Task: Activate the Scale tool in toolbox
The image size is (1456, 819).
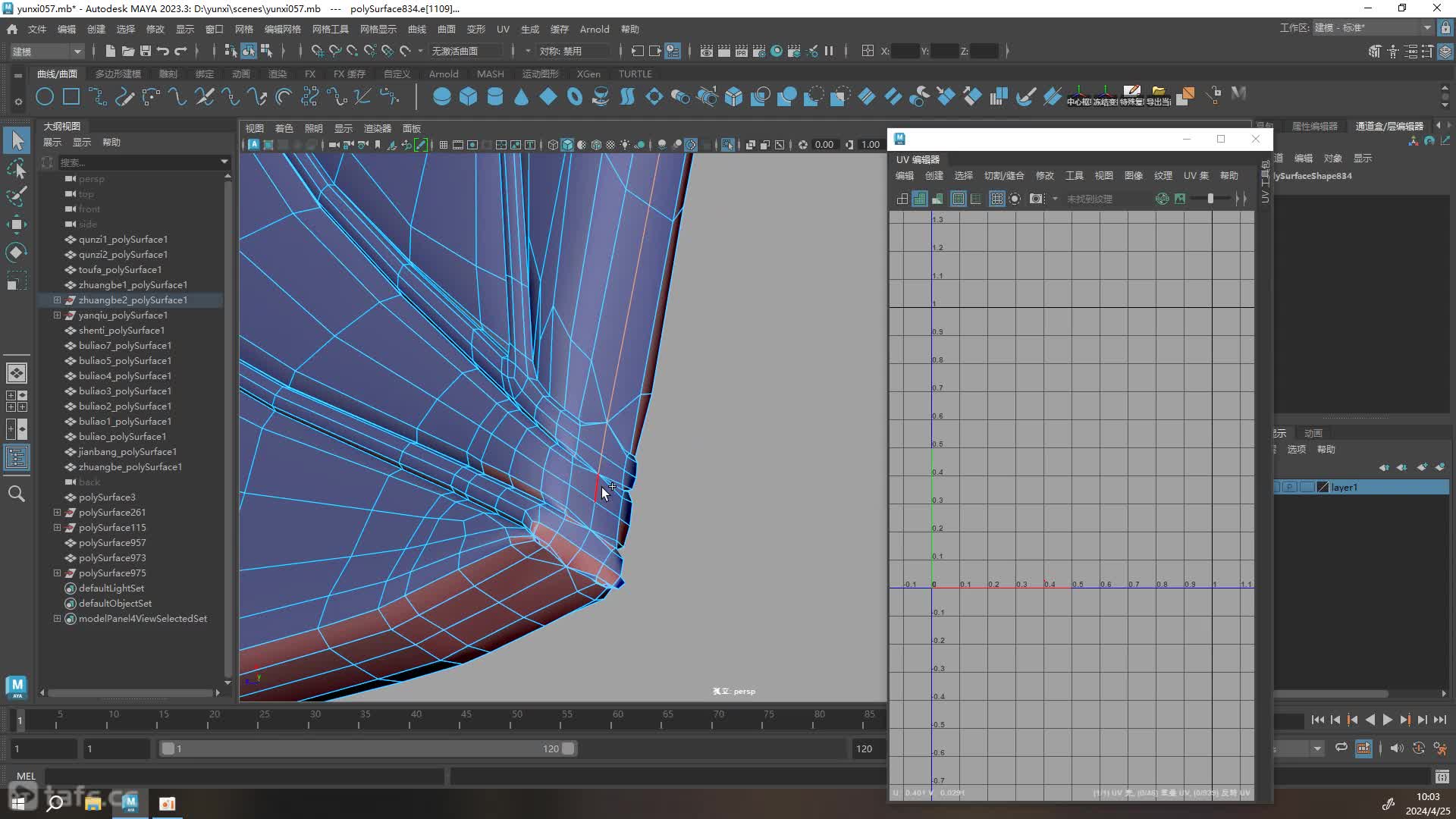Action: (17, 281)
